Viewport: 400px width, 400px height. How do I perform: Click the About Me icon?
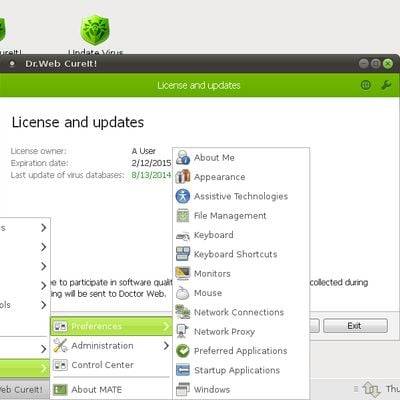pyautogui.click(x=183, y=157)
